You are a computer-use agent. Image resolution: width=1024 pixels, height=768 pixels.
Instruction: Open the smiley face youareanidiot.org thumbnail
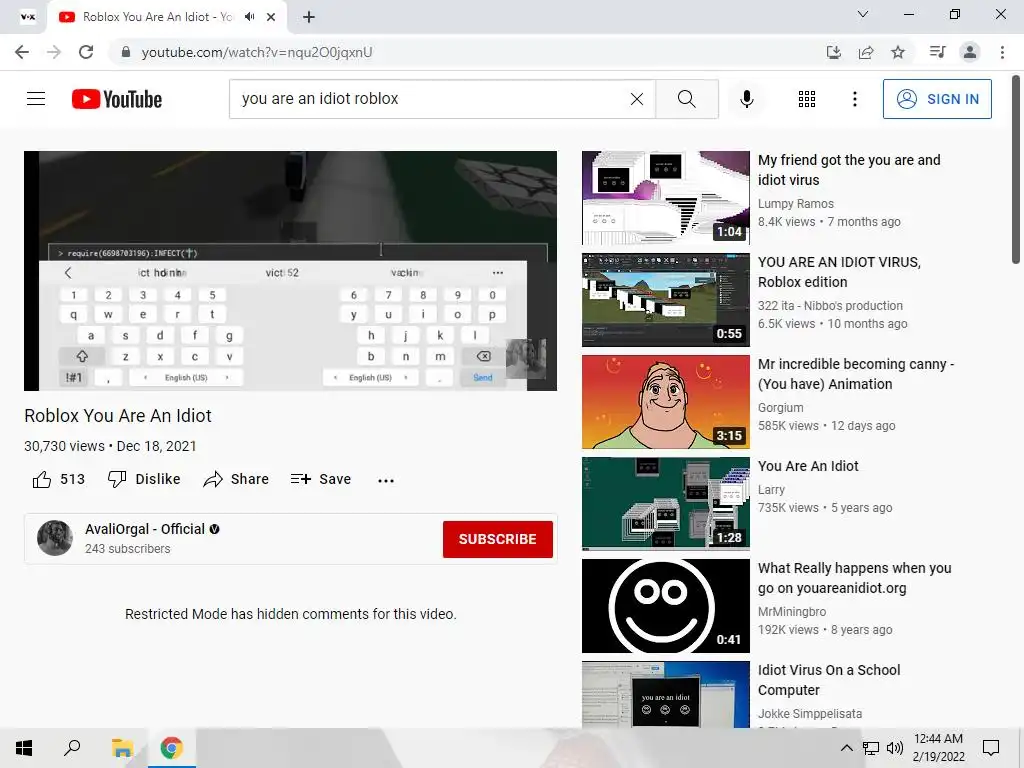click(x=665, y=606)
